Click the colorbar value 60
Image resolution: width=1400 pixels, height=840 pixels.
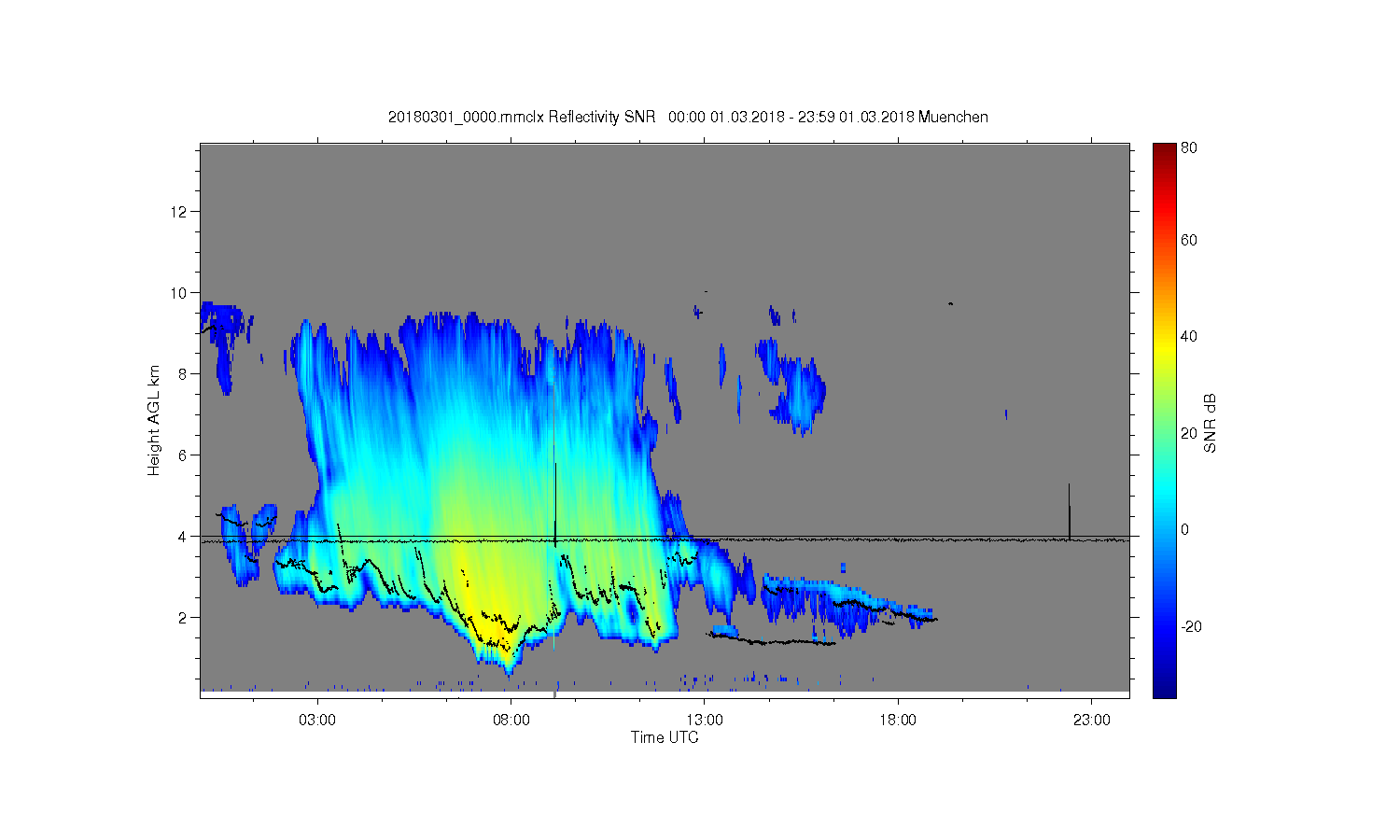coord(1188,240)
